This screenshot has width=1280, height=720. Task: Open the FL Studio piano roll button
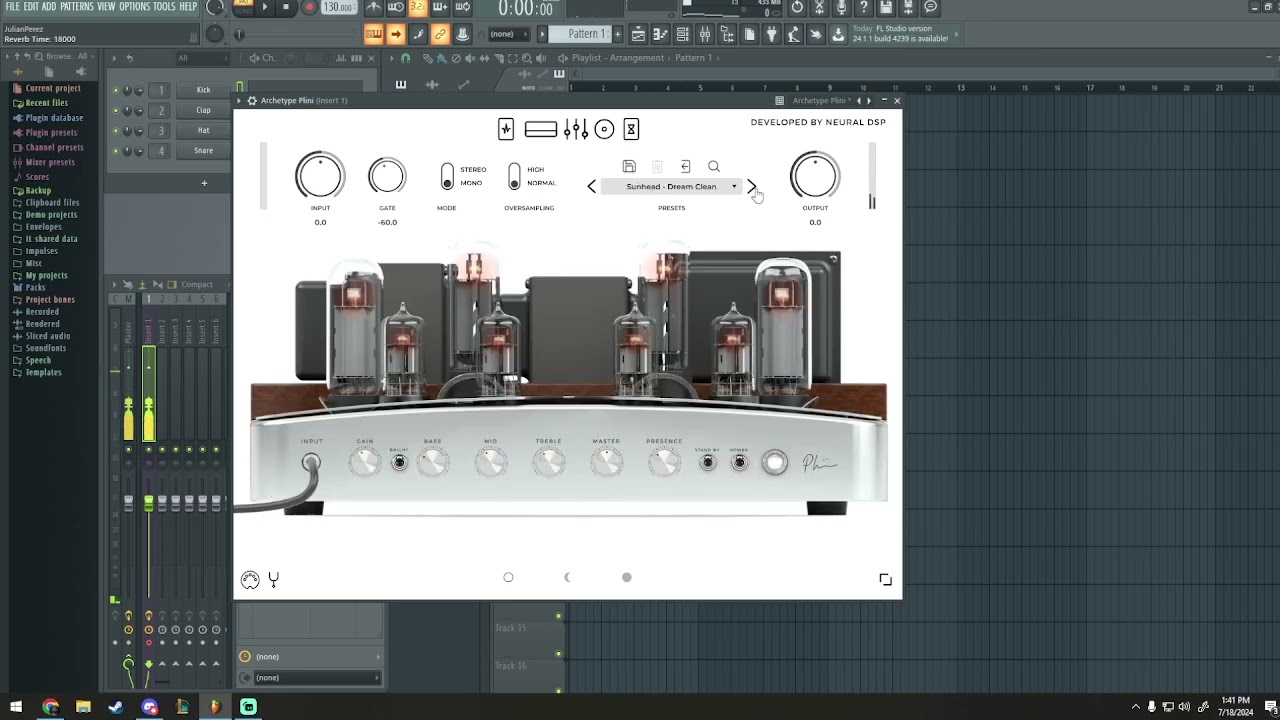(659, 34)
